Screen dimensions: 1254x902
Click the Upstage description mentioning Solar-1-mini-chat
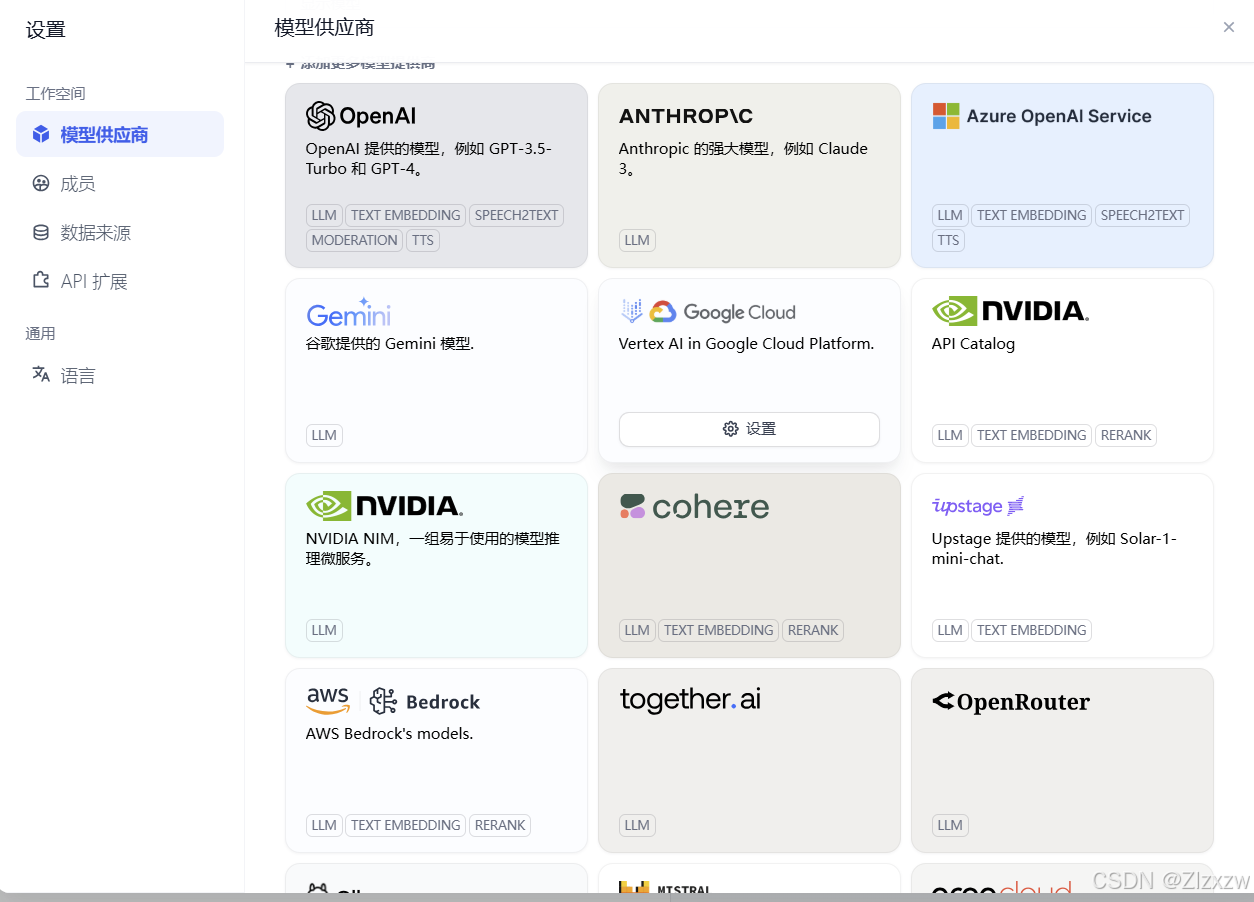[1054, 548]
